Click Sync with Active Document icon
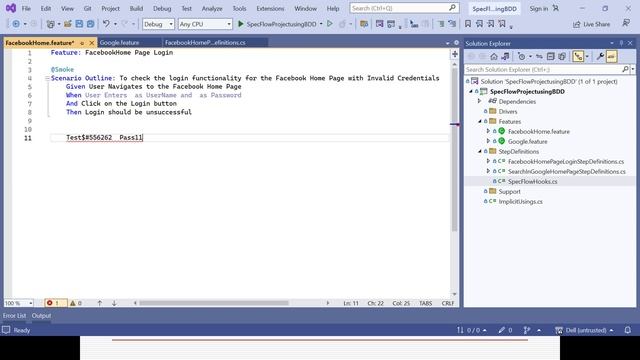The width and height of the screenshot is (640, 360). click(x=540, y=56)
